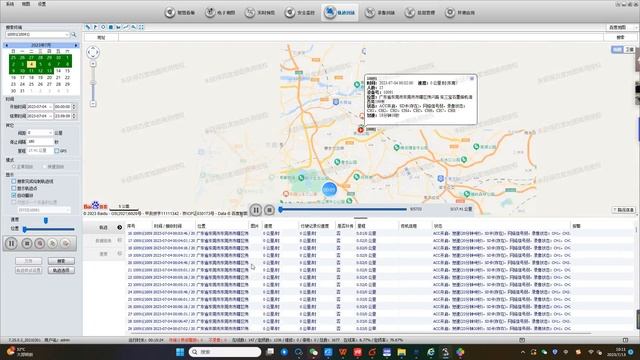Click the 位置 position slider track
This screenshot has height=360, width=640.
tap(49, 229)
